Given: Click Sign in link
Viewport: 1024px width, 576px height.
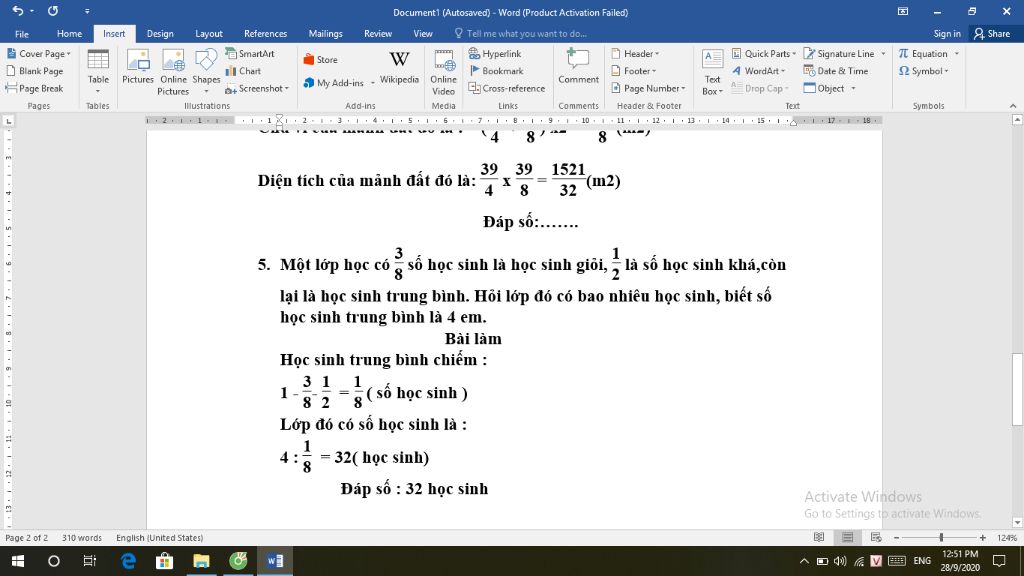Looking at the screenshot, I should coord(947,33).
